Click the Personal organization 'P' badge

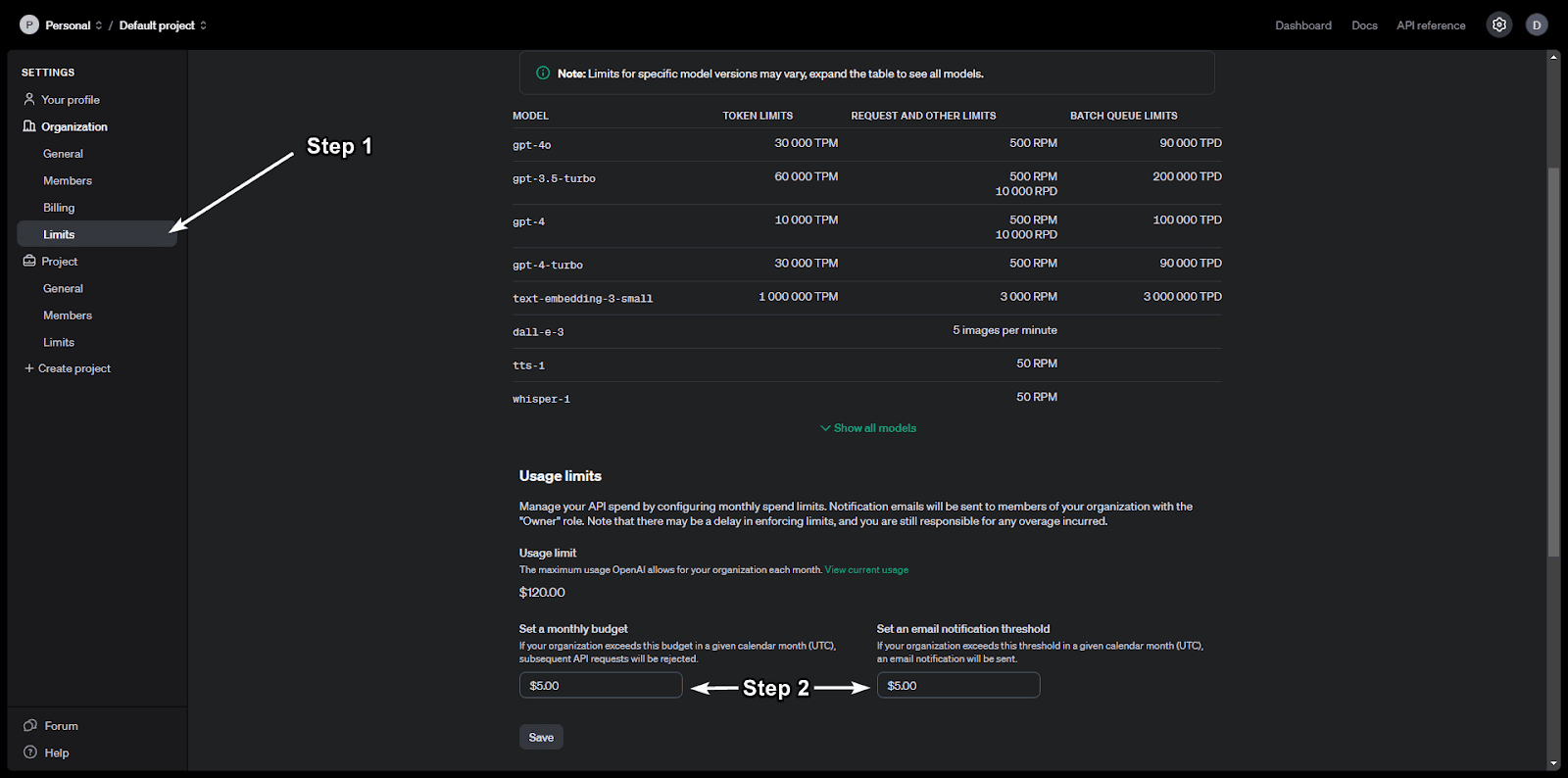point(29,25)
